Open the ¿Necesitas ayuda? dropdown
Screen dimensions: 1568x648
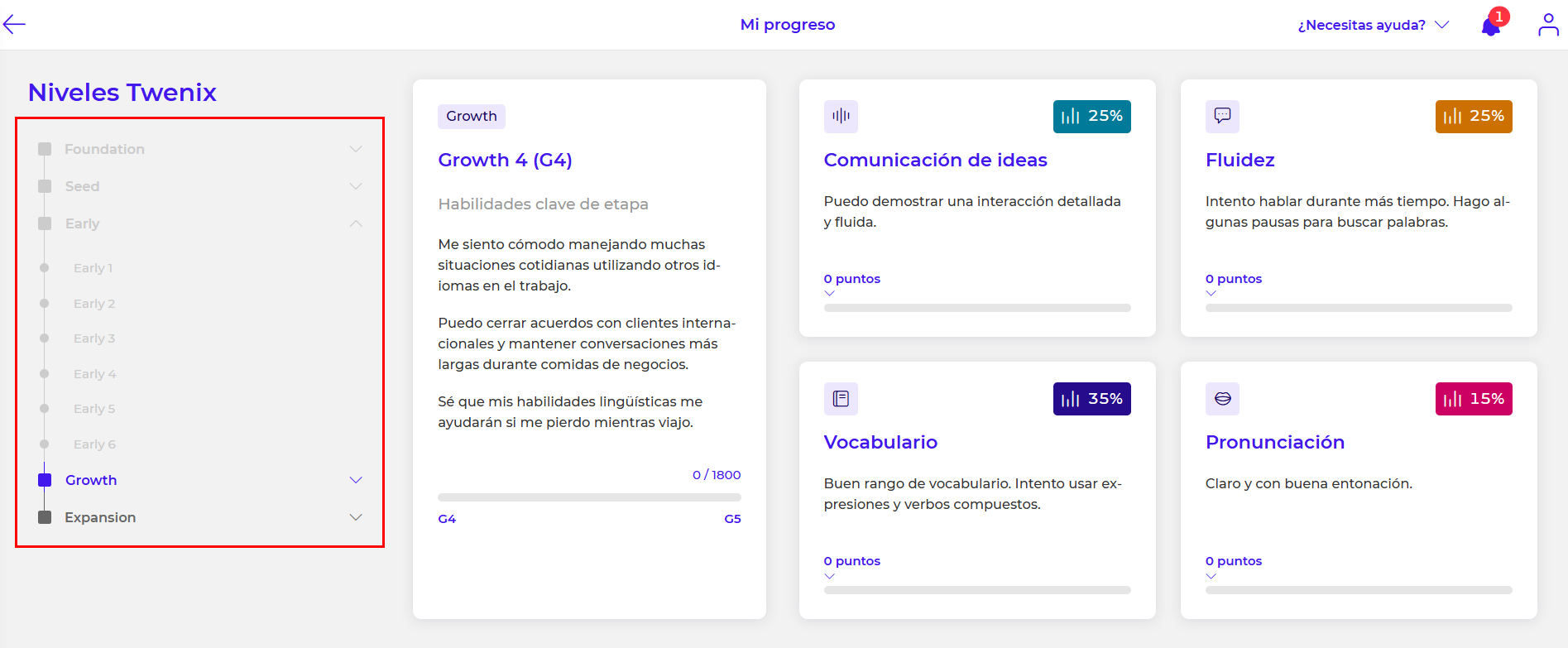(1373, 25)
